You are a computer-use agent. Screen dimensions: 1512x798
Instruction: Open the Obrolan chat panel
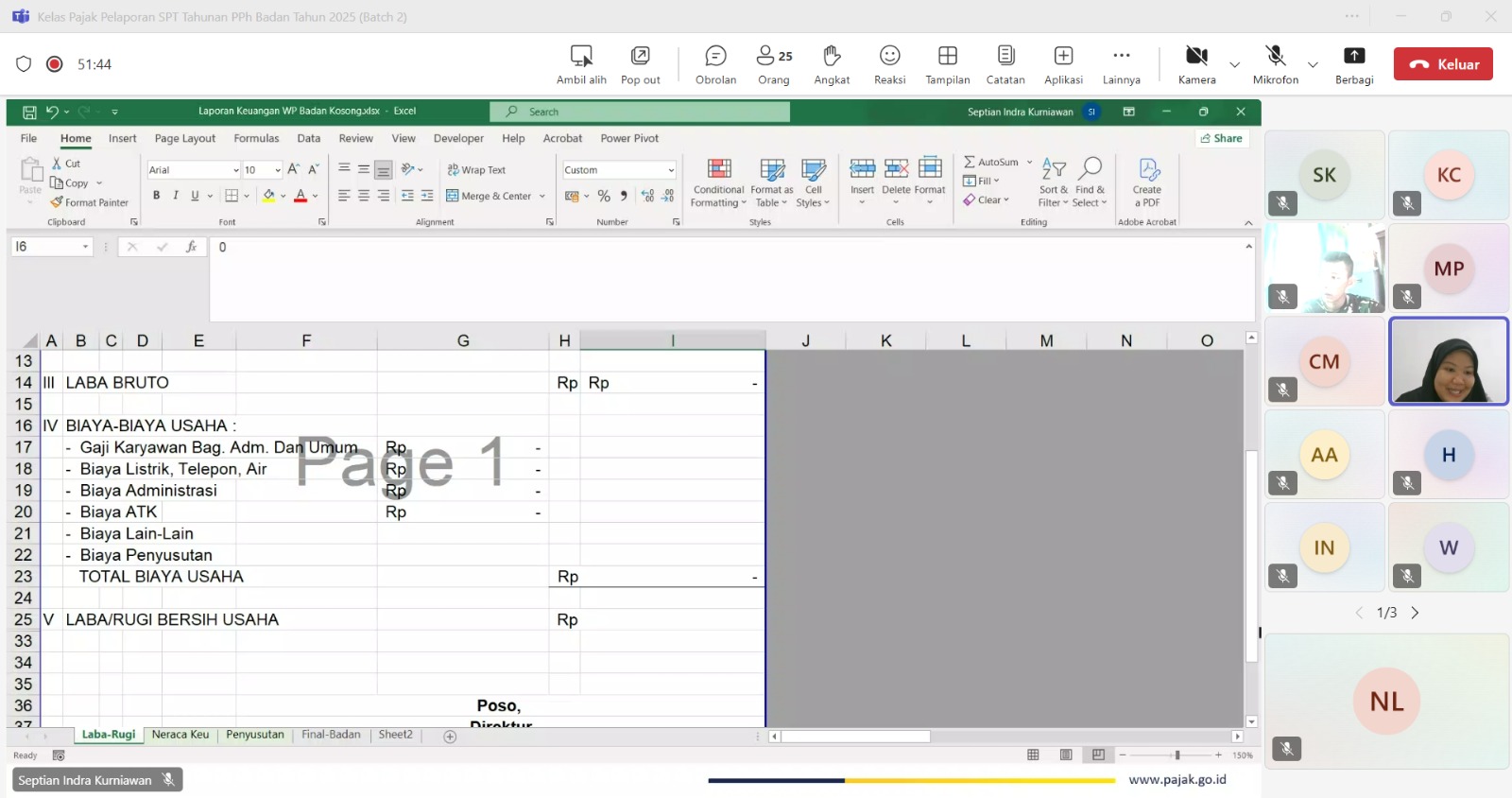715,64
